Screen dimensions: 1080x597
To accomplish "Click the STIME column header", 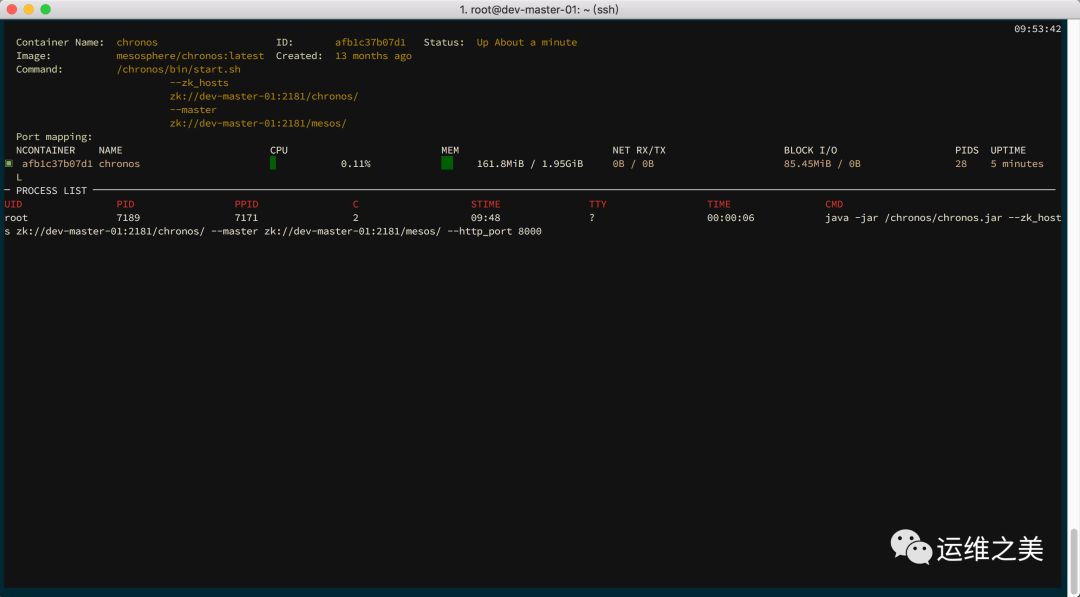I will coord(486,205).
